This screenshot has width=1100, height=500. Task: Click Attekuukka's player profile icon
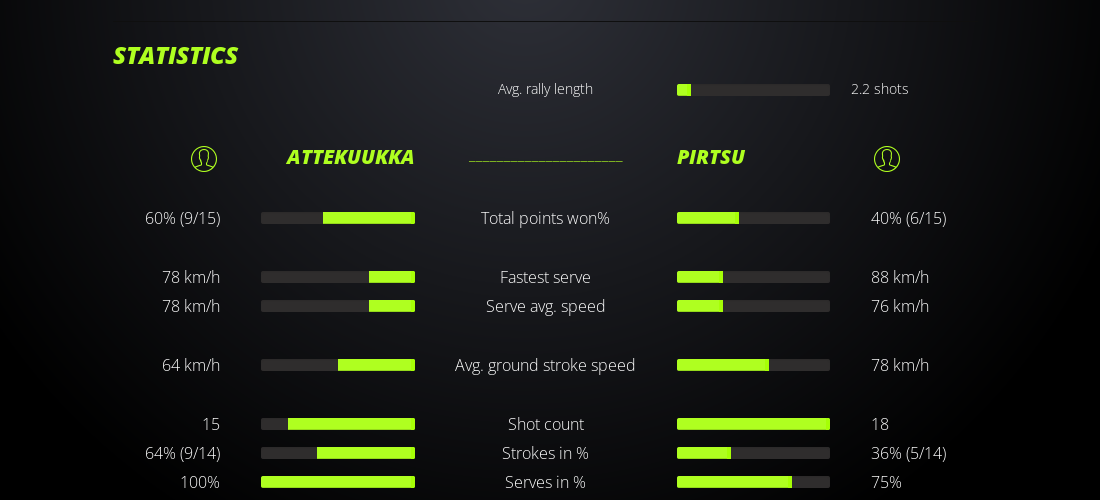(x=204, y=158)
